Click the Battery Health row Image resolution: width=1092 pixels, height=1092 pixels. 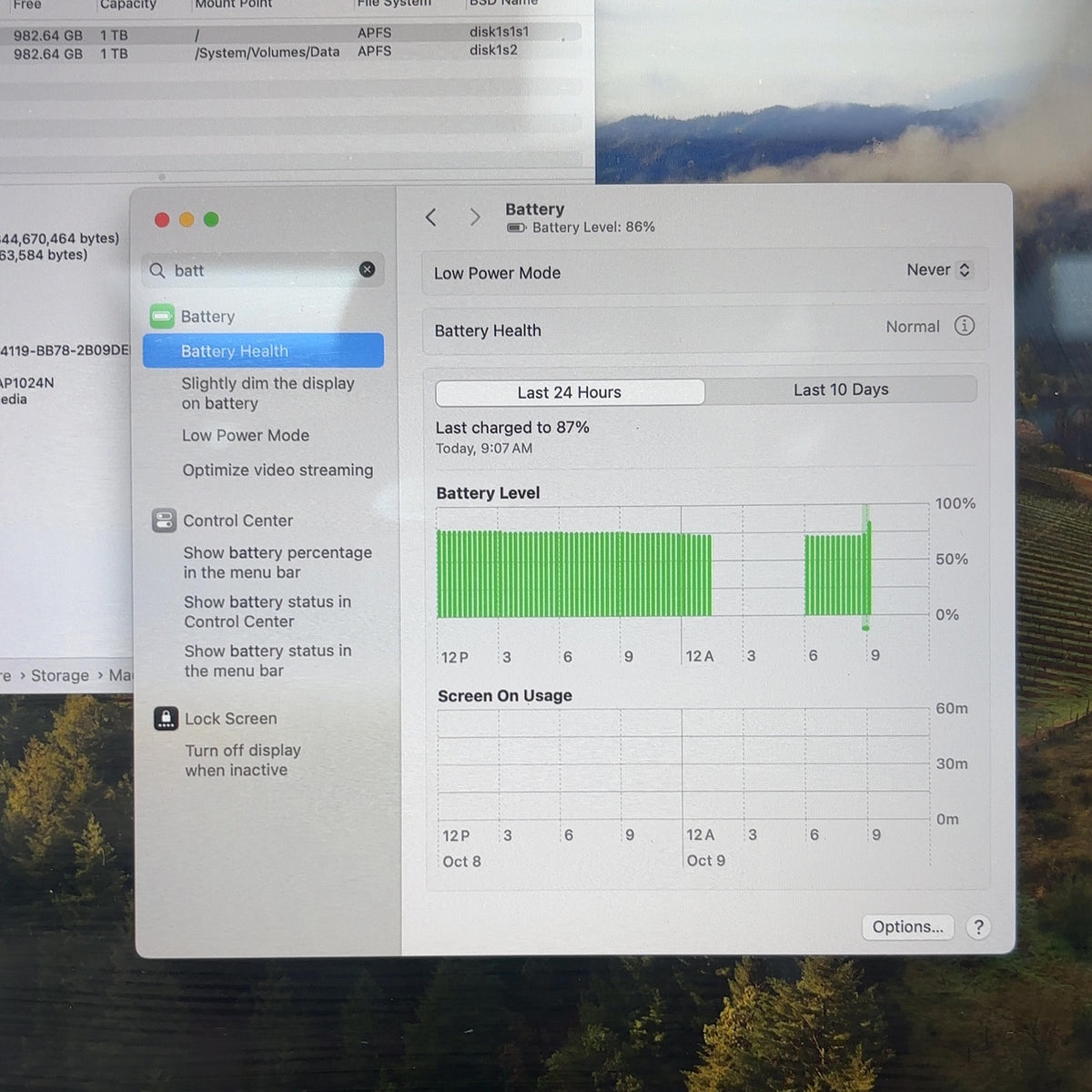coord(705,329)
